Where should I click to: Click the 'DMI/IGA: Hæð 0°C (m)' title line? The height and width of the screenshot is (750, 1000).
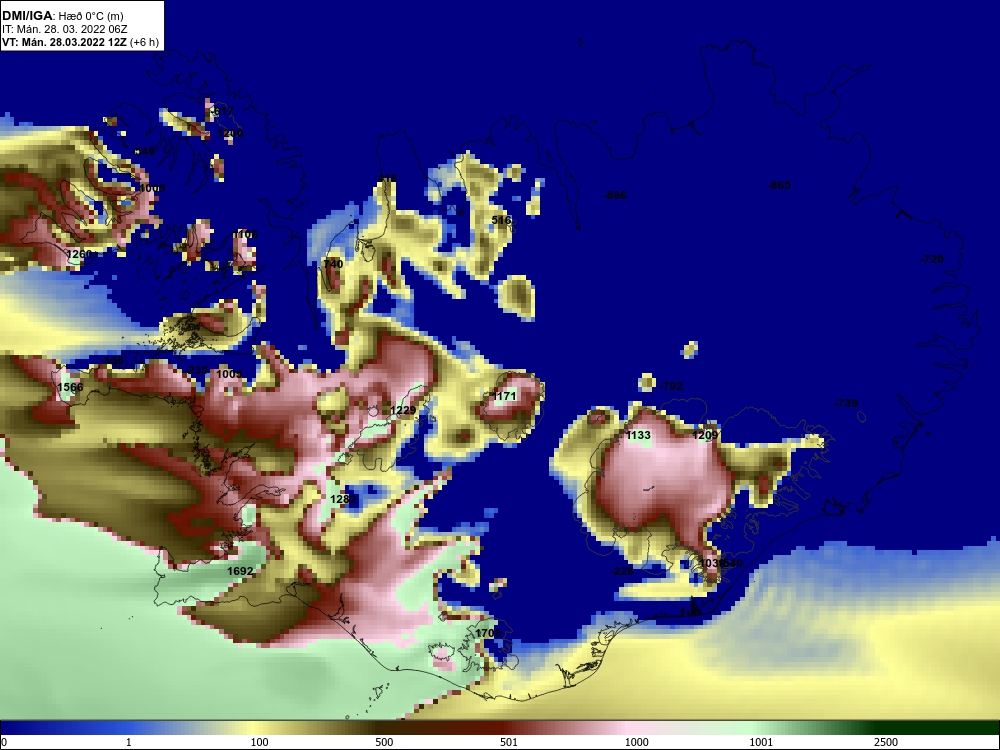(x=62, y=16)
